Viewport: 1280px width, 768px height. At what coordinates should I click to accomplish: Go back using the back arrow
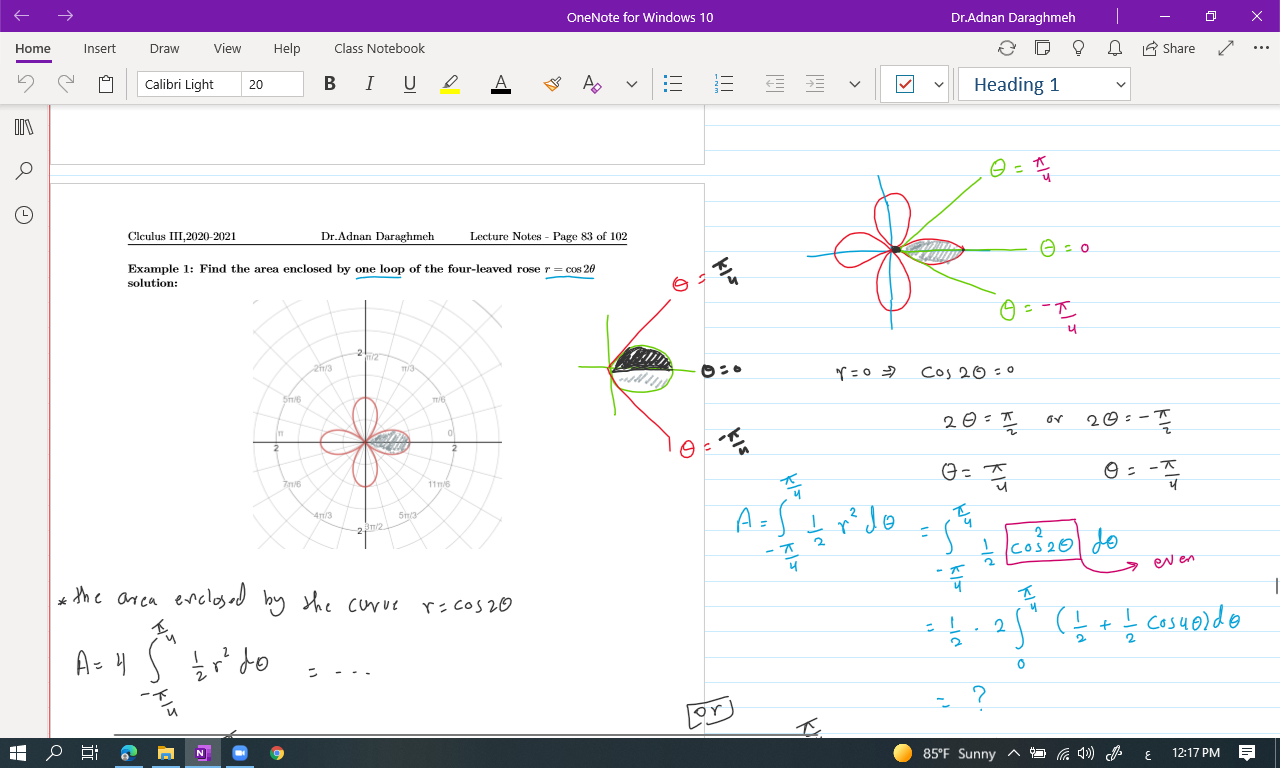coord(21,16)
